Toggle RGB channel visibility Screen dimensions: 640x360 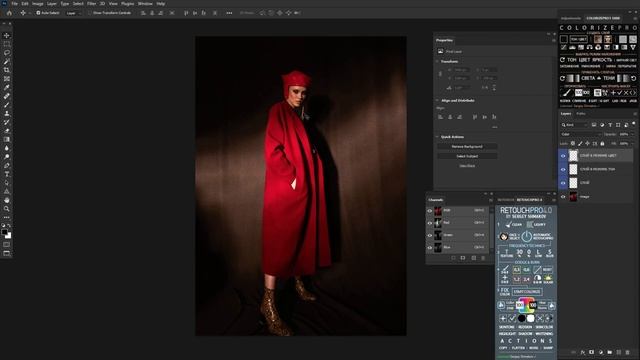coord(429,211)
